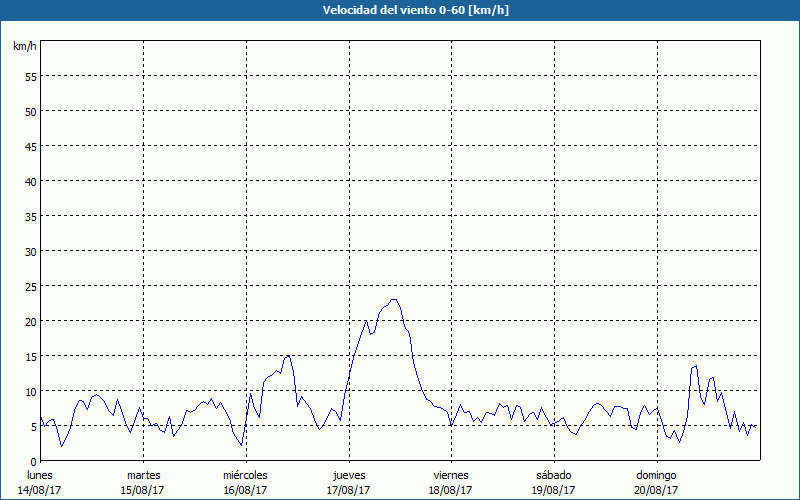Select the 15 tick label on y-axis

[x=30, y=356]
